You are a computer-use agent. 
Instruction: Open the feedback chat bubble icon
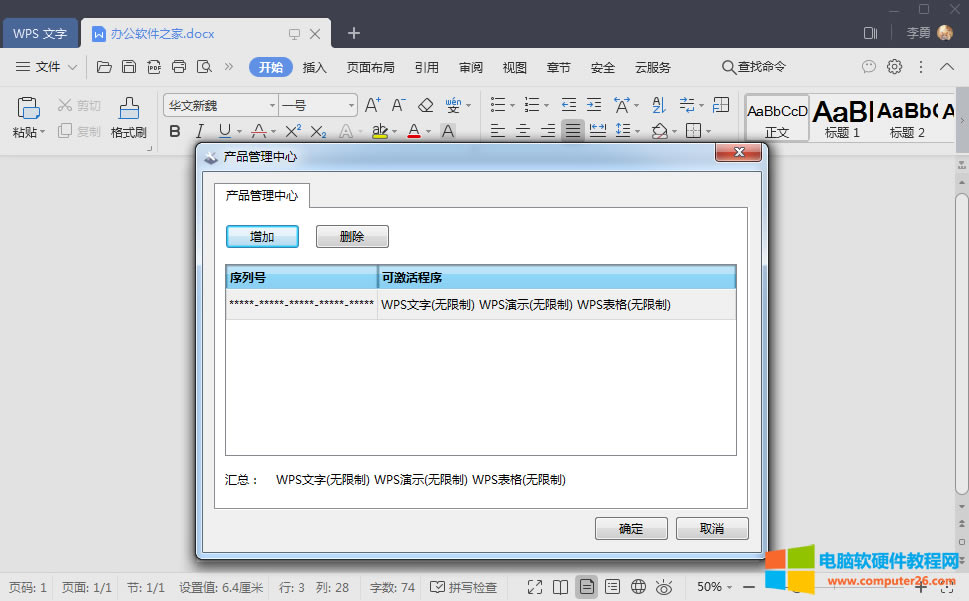pyautogui.click(x=869, y=67)
